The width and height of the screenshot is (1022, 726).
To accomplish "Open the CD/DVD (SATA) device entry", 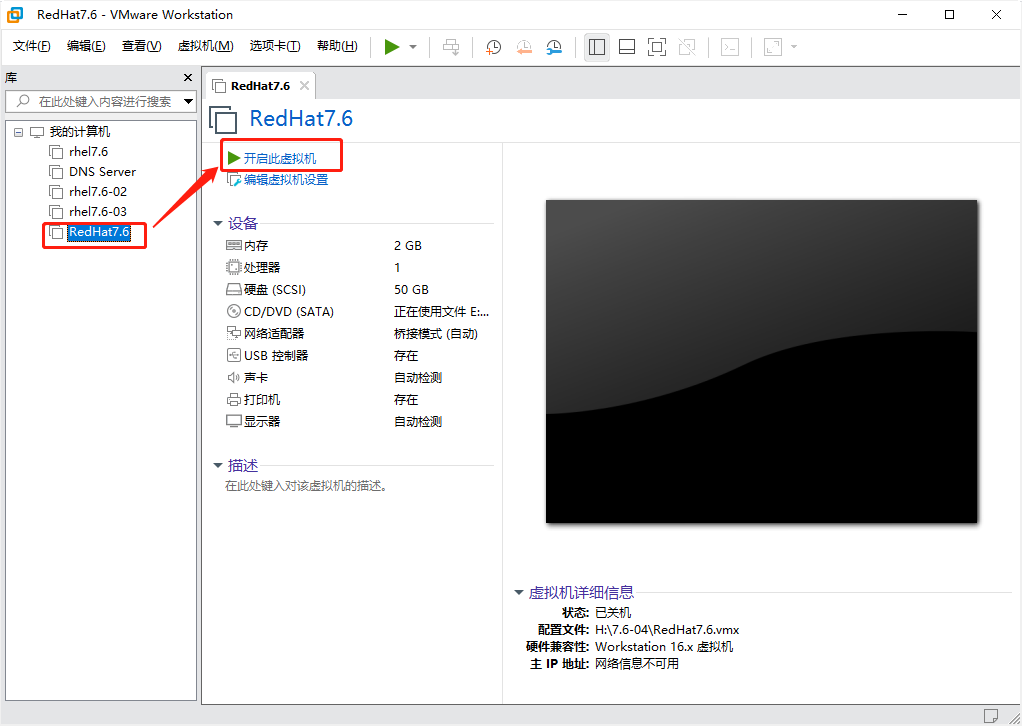I will (x=288, y=312).
